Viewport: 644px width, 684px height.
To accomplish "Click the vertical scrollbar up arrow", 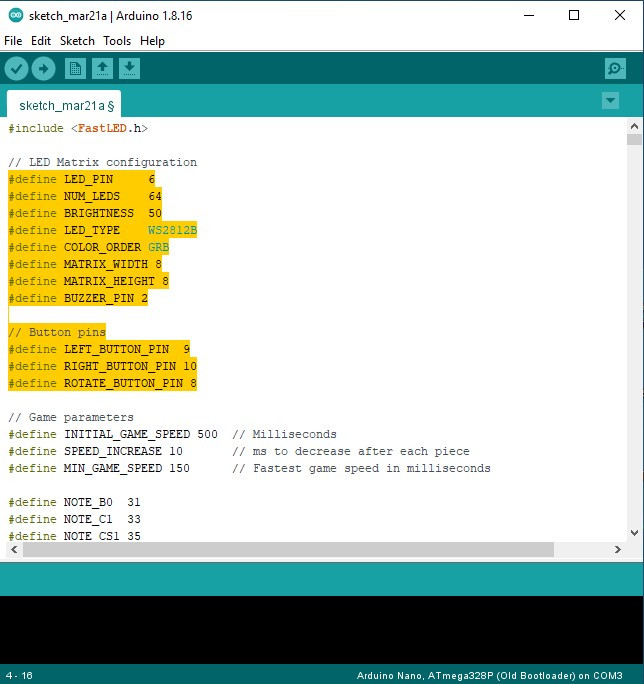I will (x=634, y=126).
